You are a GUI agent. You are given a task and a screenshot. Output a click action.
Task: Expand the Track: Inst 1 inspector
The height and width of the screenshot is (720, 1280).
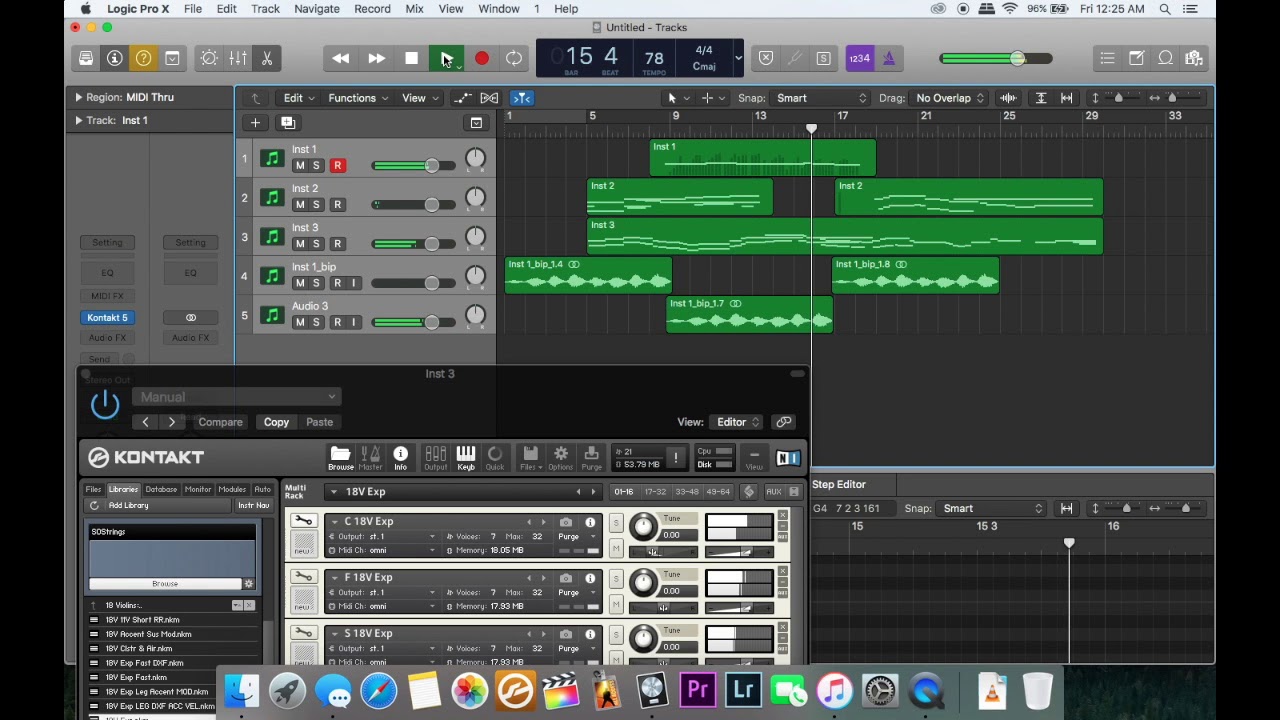click(x=78, y=120)
